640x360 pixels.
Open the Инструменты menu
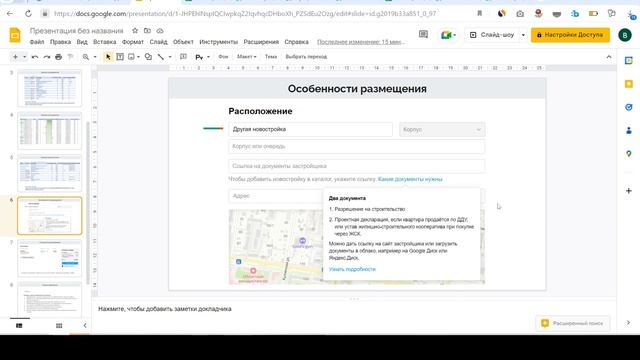click(218, 42)
